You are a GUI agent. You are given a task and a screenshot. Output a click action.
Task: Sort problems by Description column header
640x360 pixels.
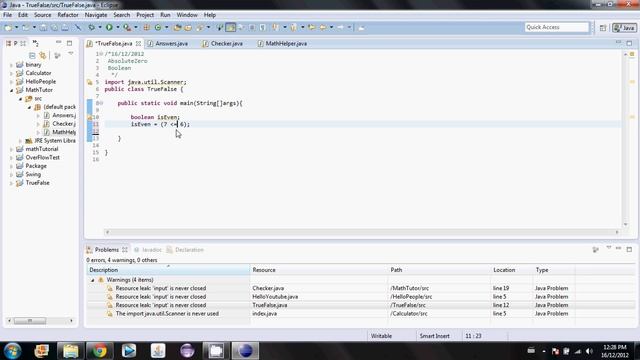tap(168, 270)
